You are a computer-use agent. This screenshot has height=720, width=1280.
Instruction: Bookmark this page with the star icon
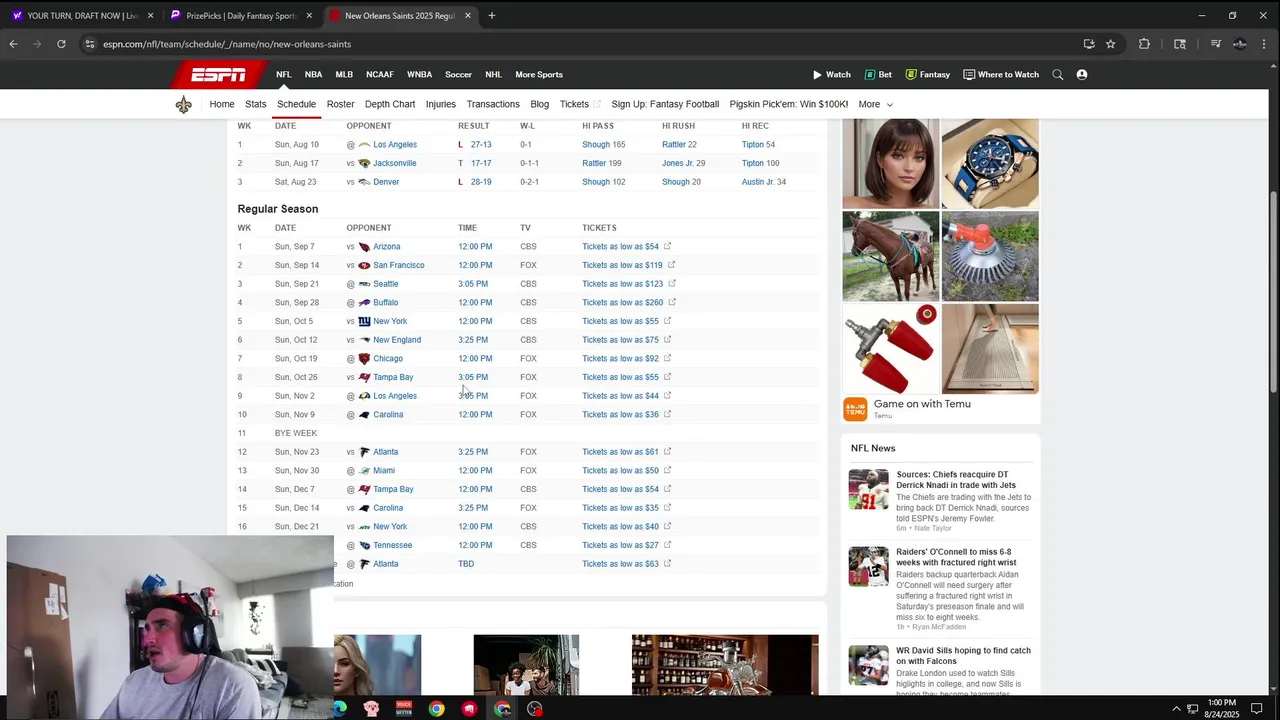click(1110, 44)
